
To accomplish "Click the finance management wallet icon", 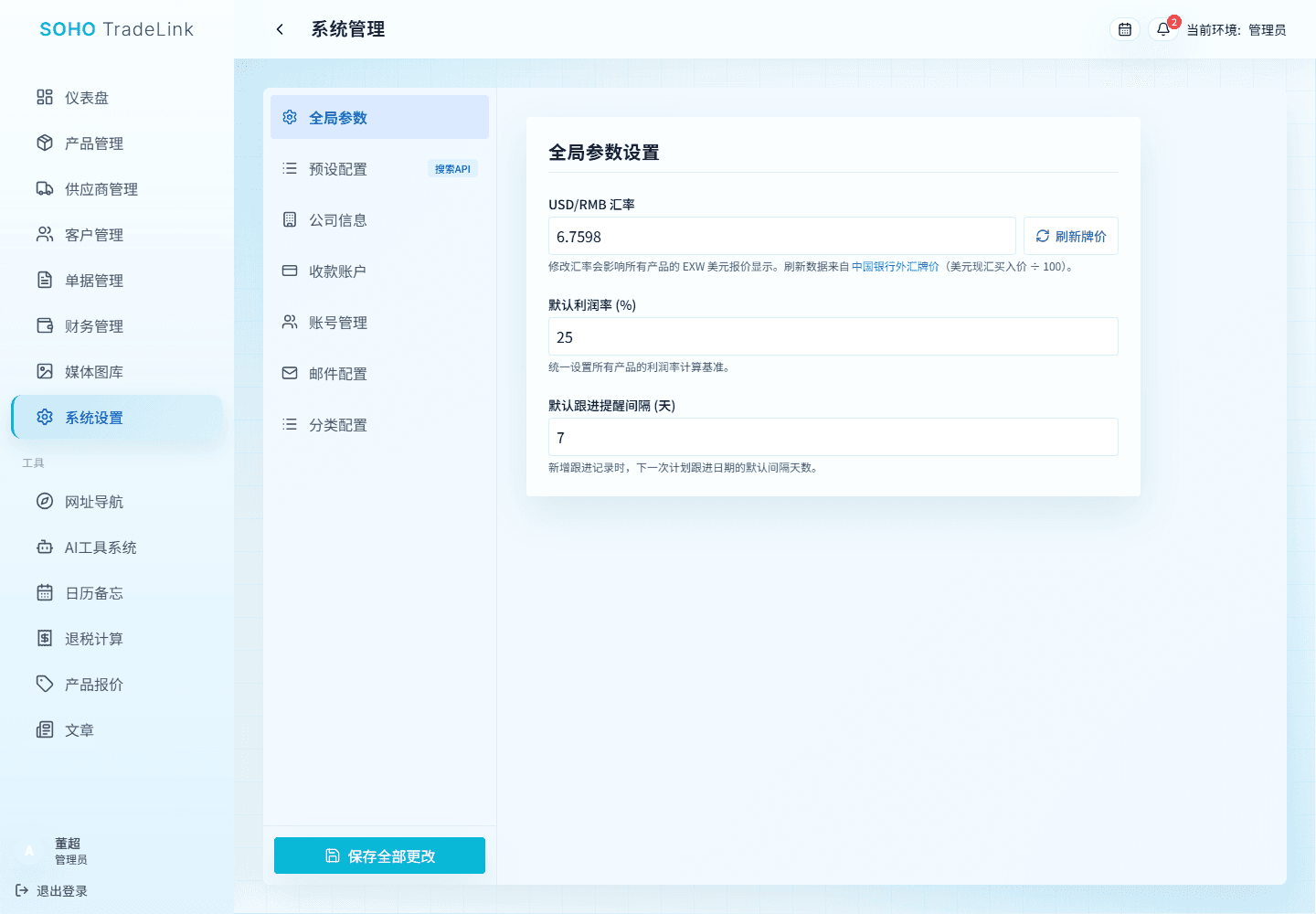I will (45, 325).
